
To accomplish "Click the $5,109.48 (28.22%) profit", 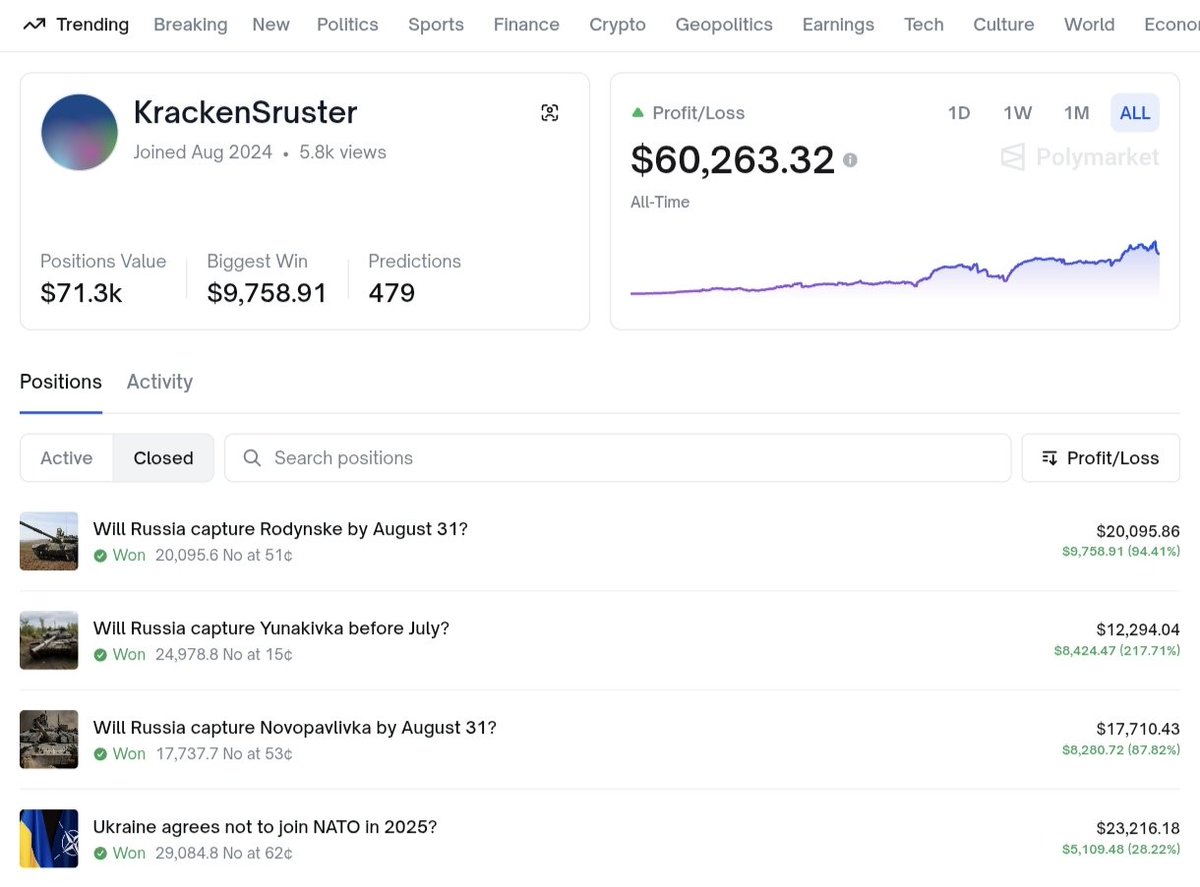I will pyautogui.click(x=1121, y=849).
